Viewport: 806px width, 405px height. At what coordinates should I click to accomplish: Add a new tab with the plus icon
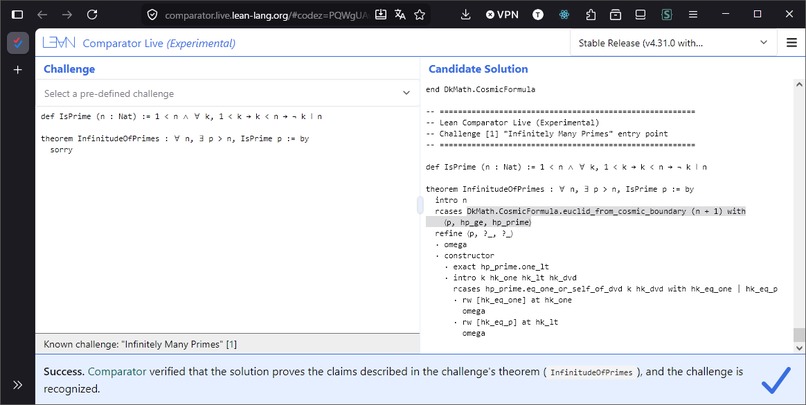tap(17, 69)
